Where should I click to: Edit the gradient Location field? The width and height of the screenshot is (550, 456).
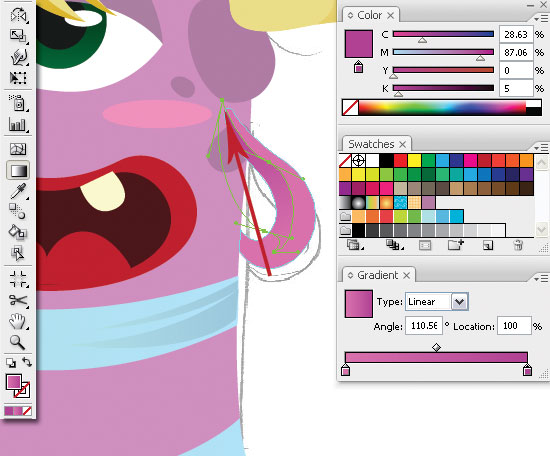(514, 326)
